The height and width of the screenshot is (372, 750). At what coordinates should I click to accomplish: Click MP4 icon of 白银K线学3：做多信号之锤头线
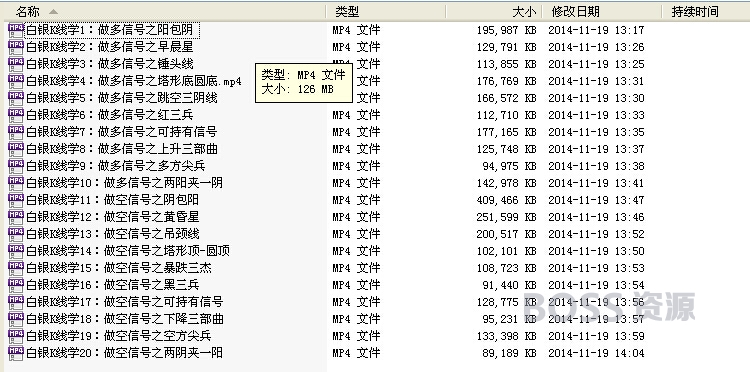coord(16,64)
